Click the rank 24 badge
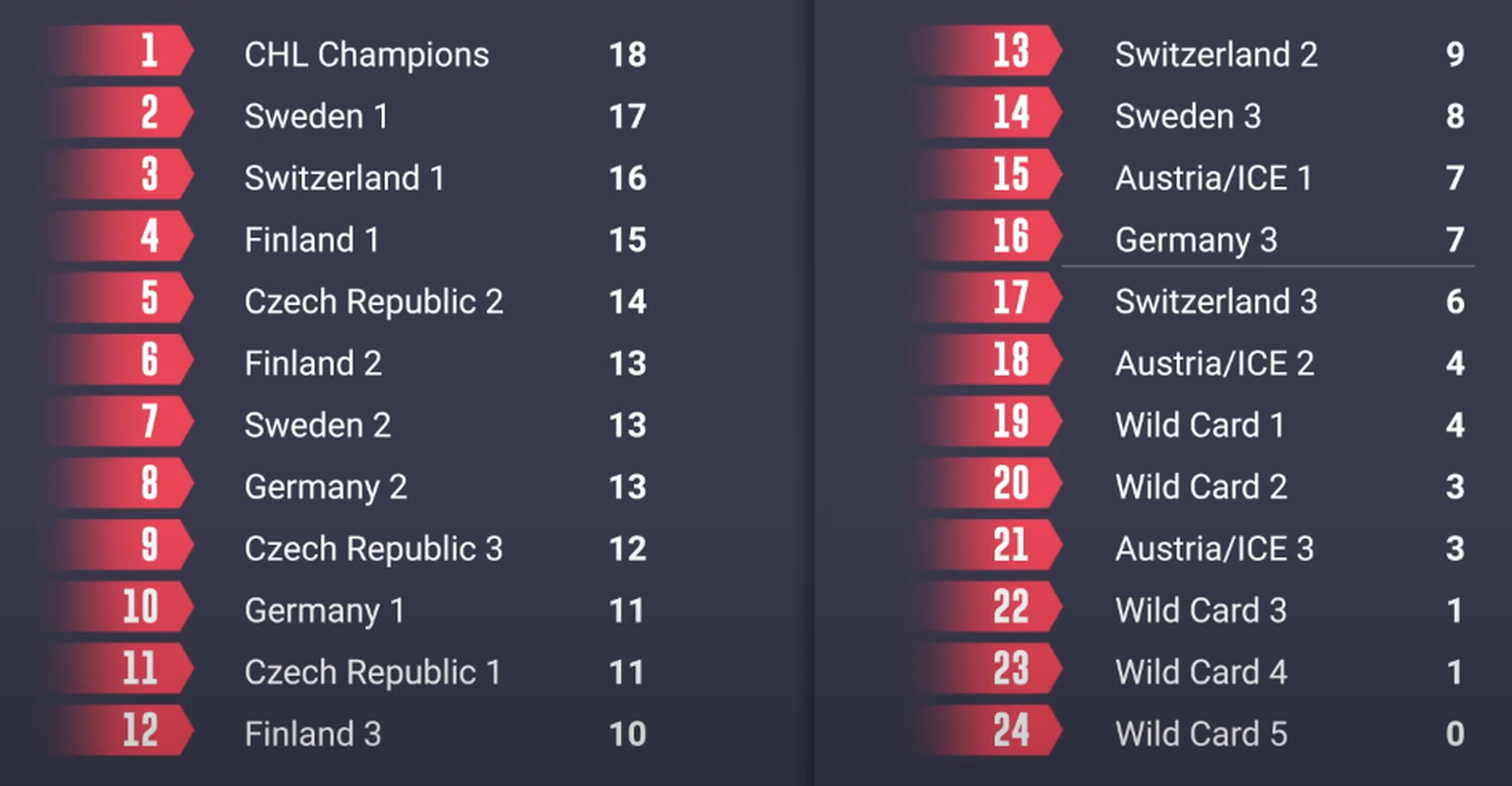Viewport: 1512px width, 786px height. [x=1010, y=731]
